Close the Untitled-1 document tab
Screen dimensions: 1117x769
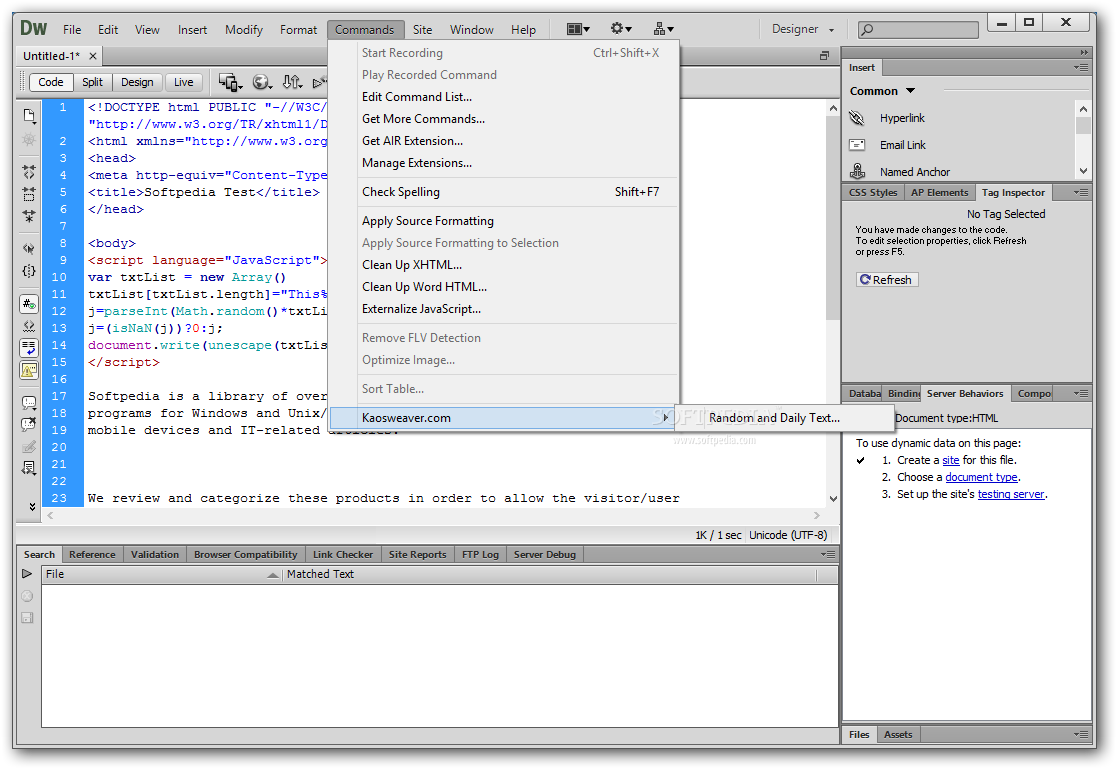pos(93,56)
